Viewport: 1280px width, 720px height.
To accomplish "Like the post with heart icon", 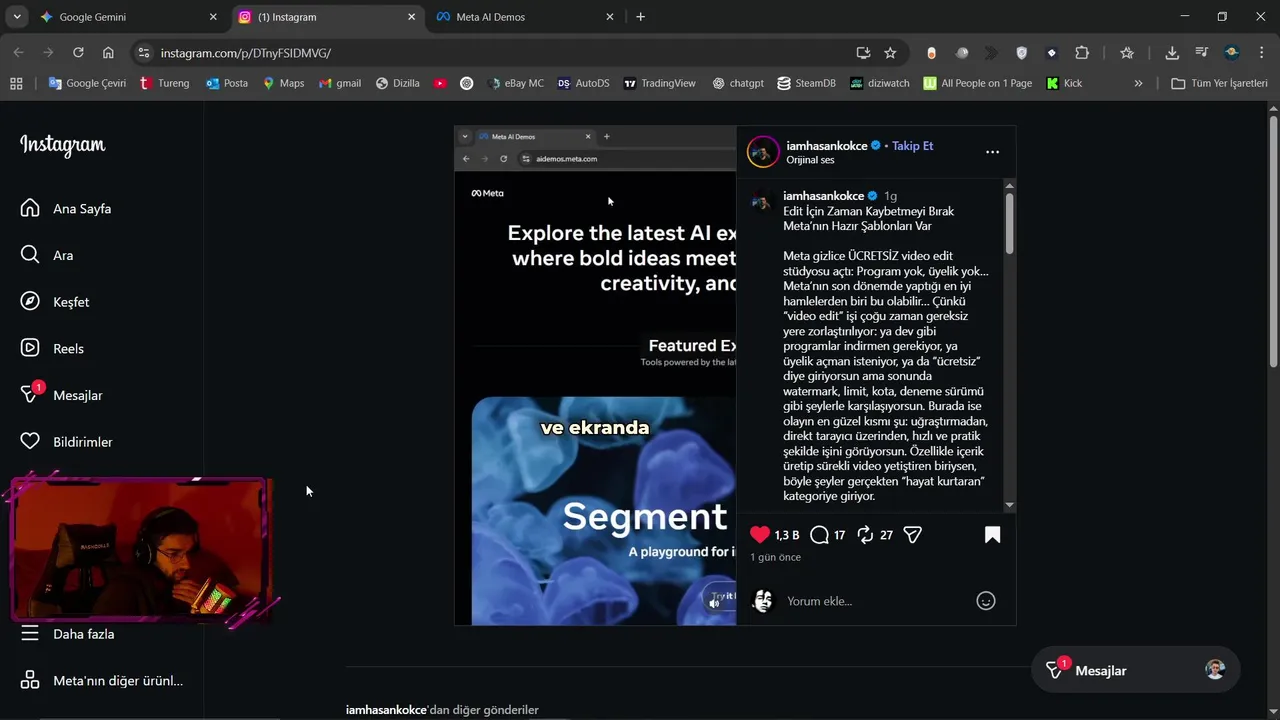I will coord(760,535).
